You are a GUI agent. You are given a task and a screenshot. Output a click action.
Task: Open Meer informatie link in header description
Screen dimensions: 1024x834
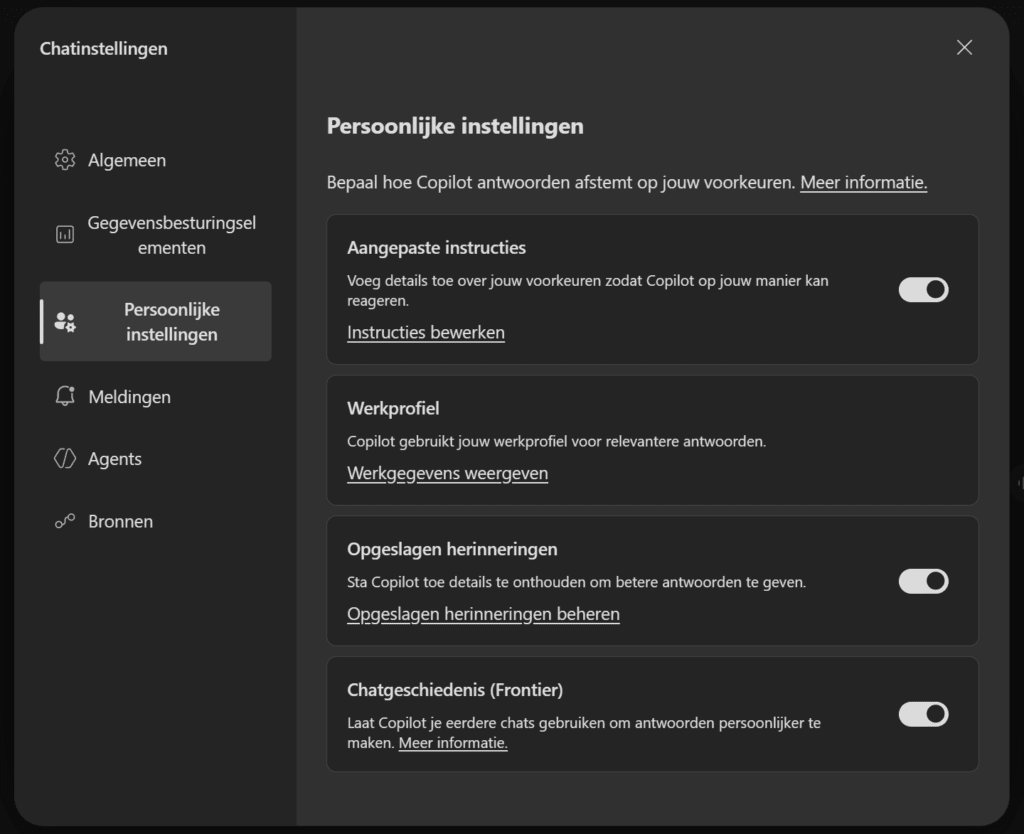point(863,182)
